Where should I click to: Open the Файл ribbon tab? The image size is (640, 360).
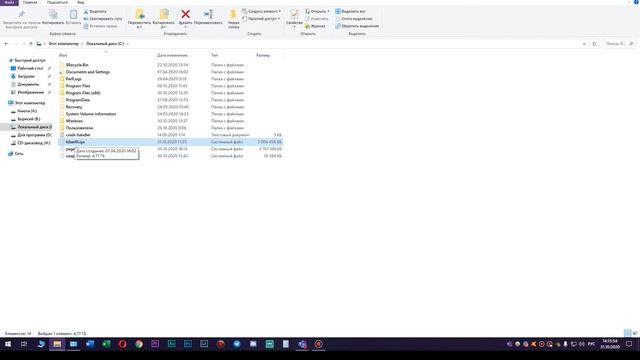[9, 2]
